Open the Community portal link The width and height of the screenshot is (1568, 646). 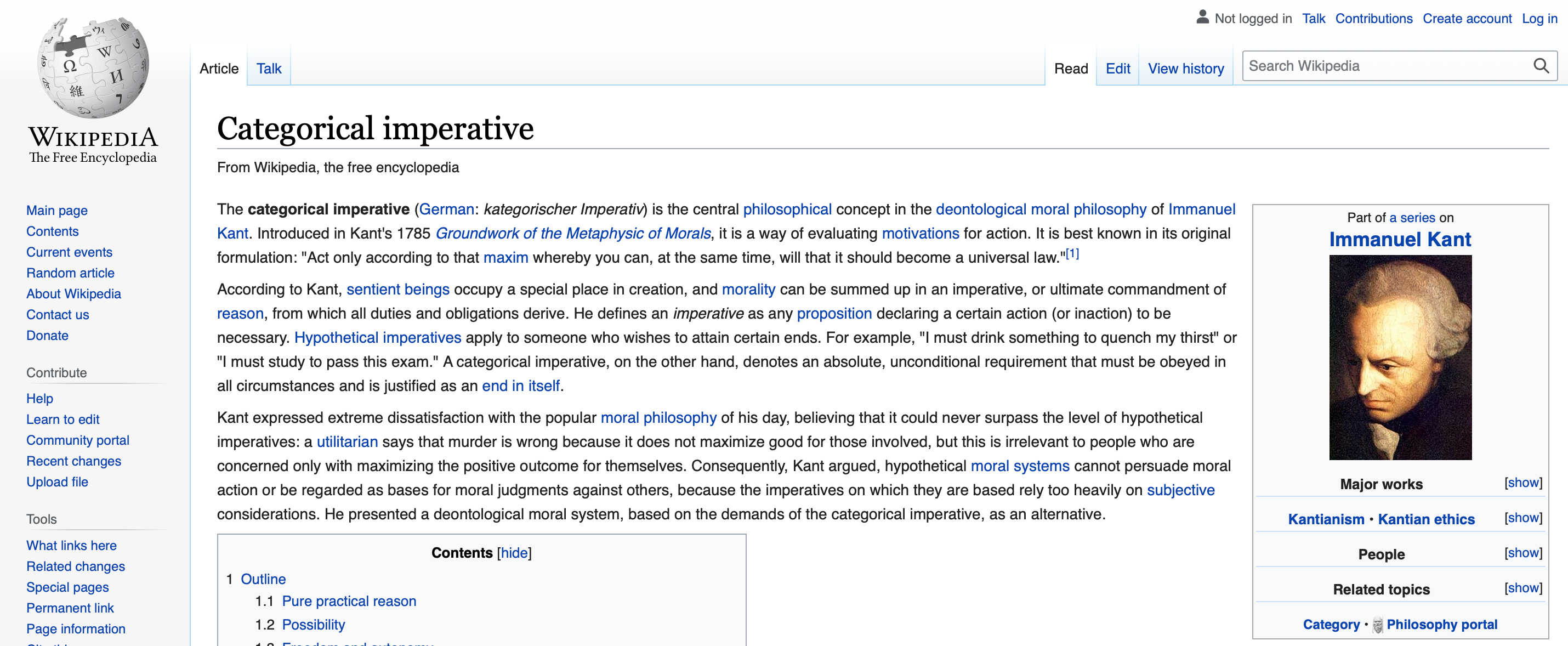click(78, 440)
